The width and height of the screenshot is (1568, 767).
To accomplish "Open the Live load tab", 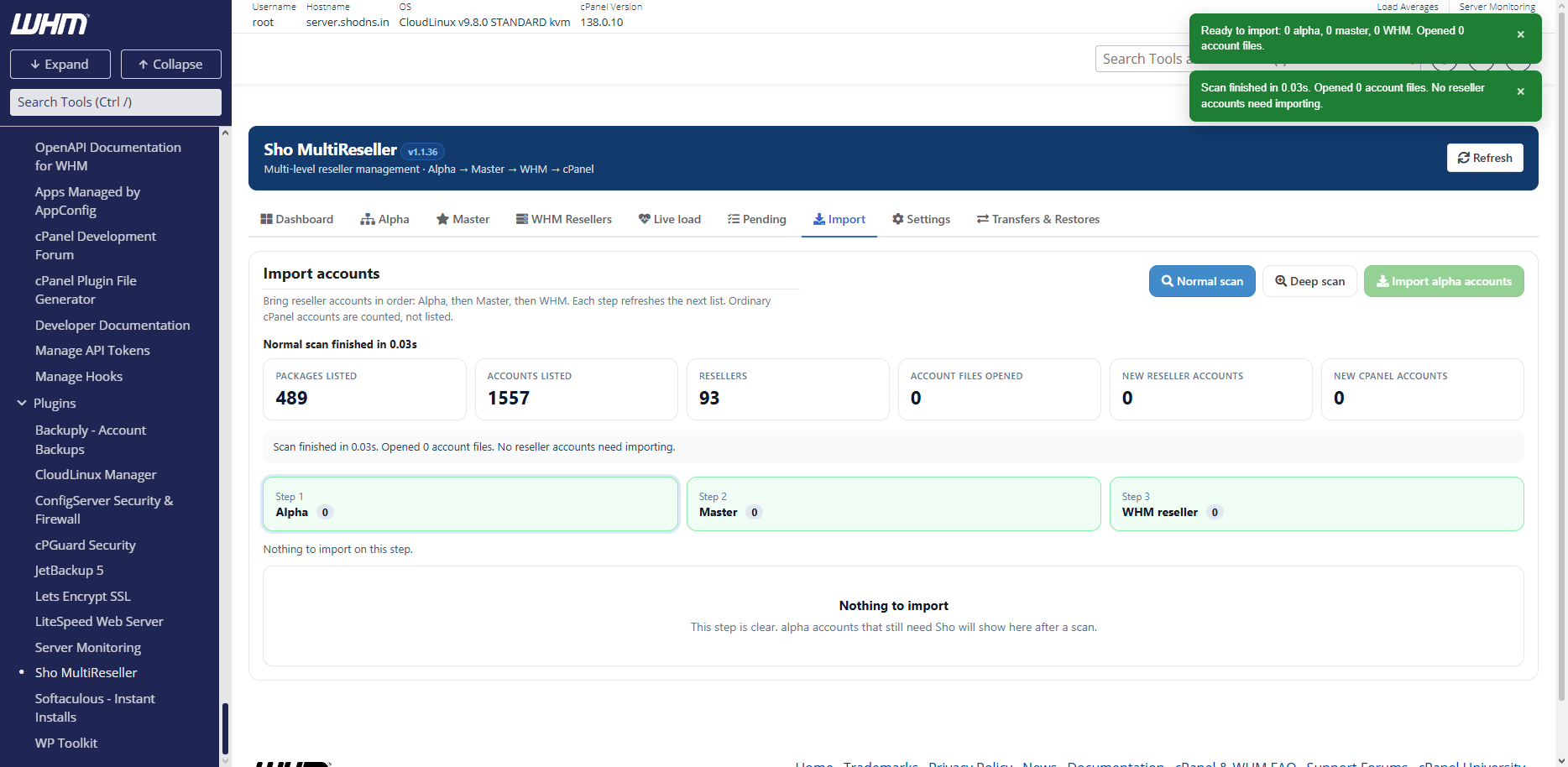I will (x=669, y=219).
